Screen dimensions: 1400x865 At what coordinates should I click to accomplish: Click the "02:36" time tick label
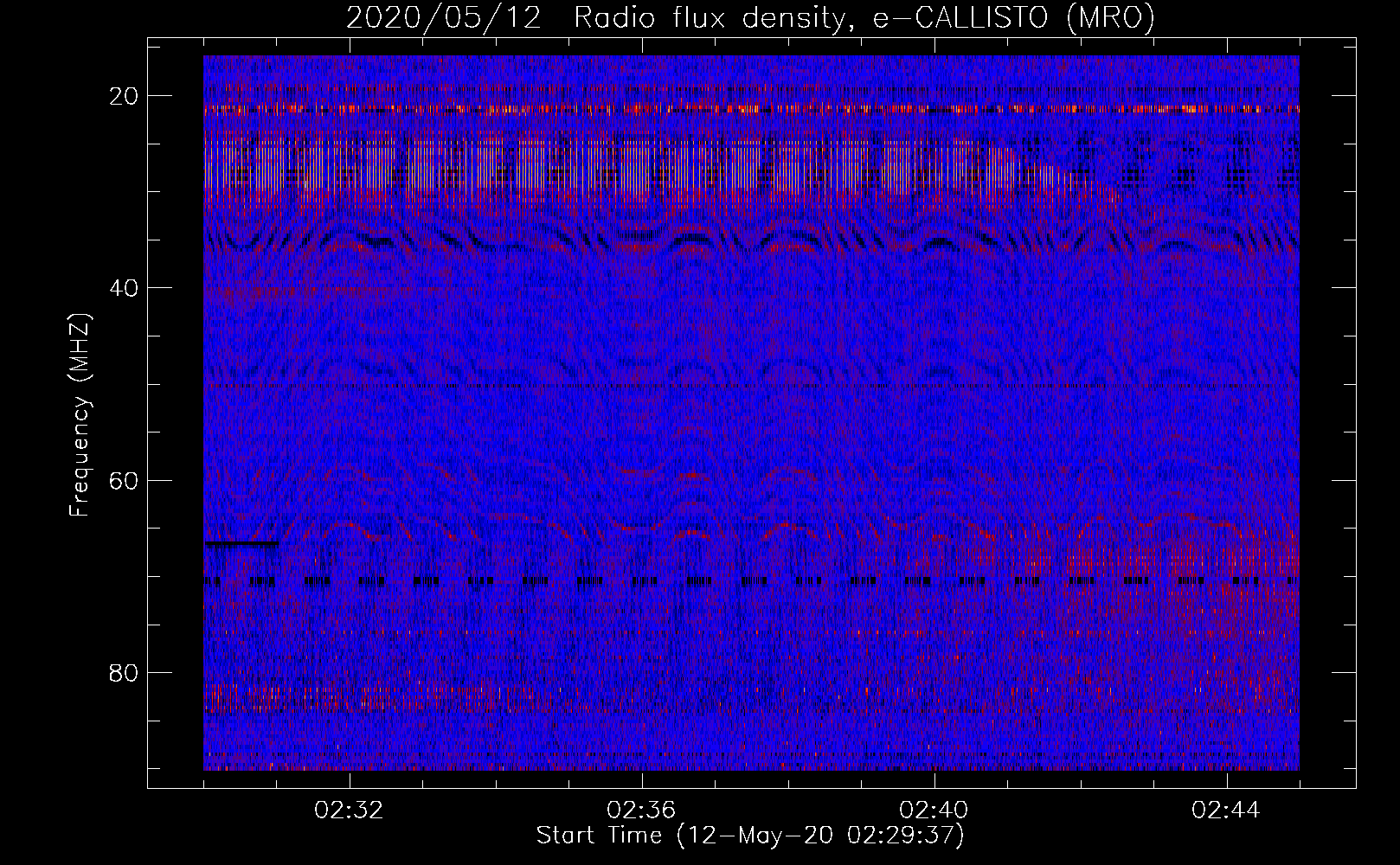point(642,811)
